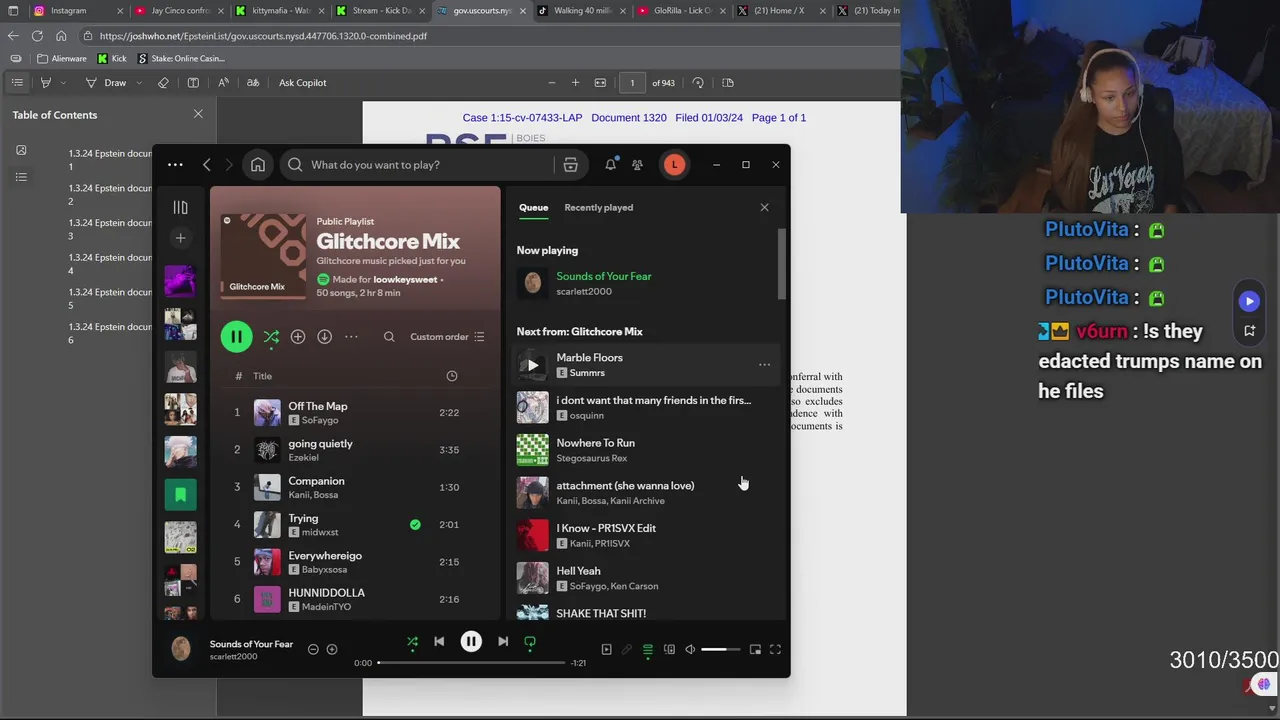Image resolution: width=1280 pixels, height=720 pixels.
Task: Toggle shuffle in the bottom player bar
Action: (x=412, y=642)
